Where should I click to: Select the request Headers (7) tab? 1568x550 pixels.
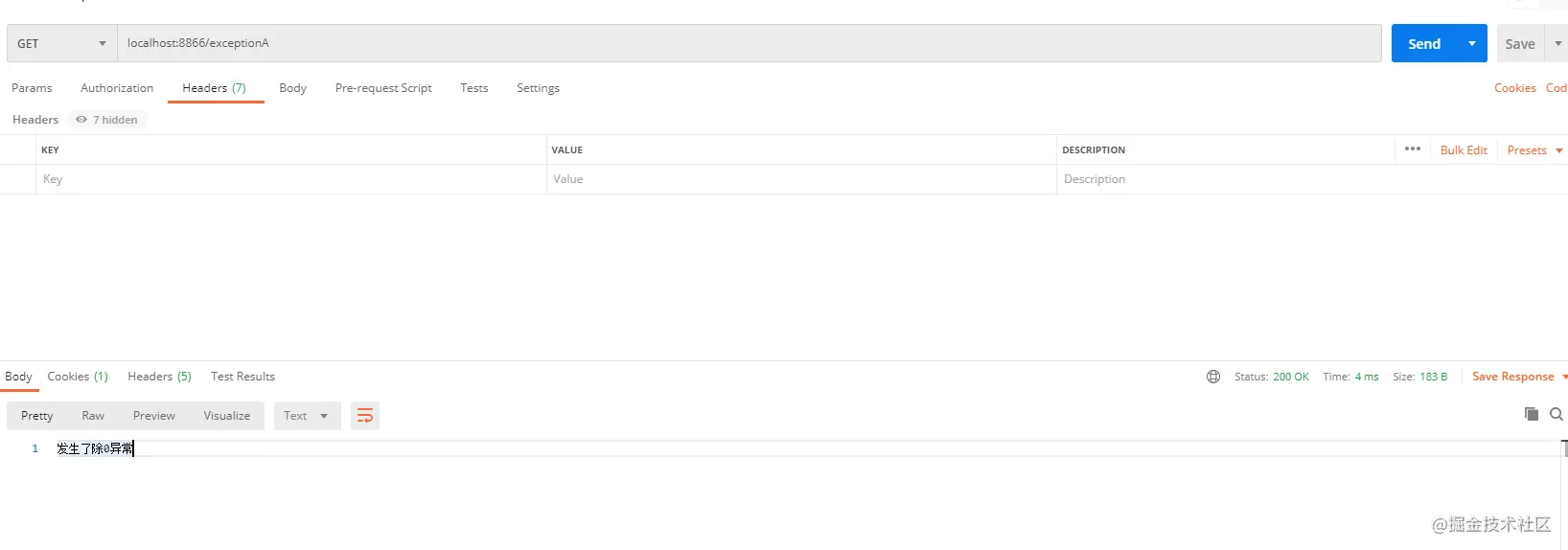click(215, 88)
